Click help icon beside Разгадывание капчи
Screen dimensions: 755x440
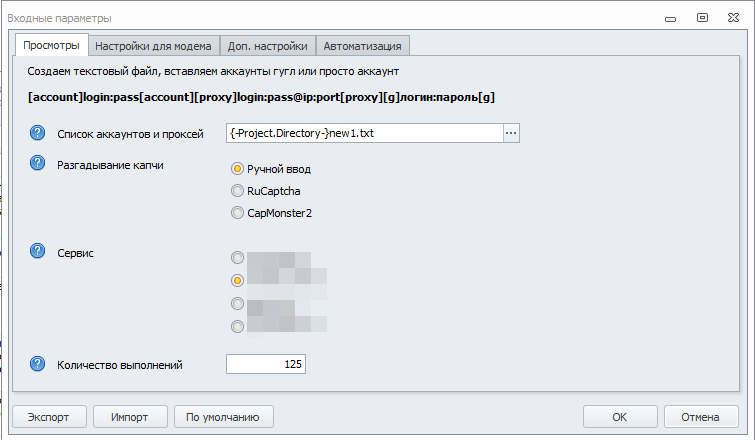(39, 165)
